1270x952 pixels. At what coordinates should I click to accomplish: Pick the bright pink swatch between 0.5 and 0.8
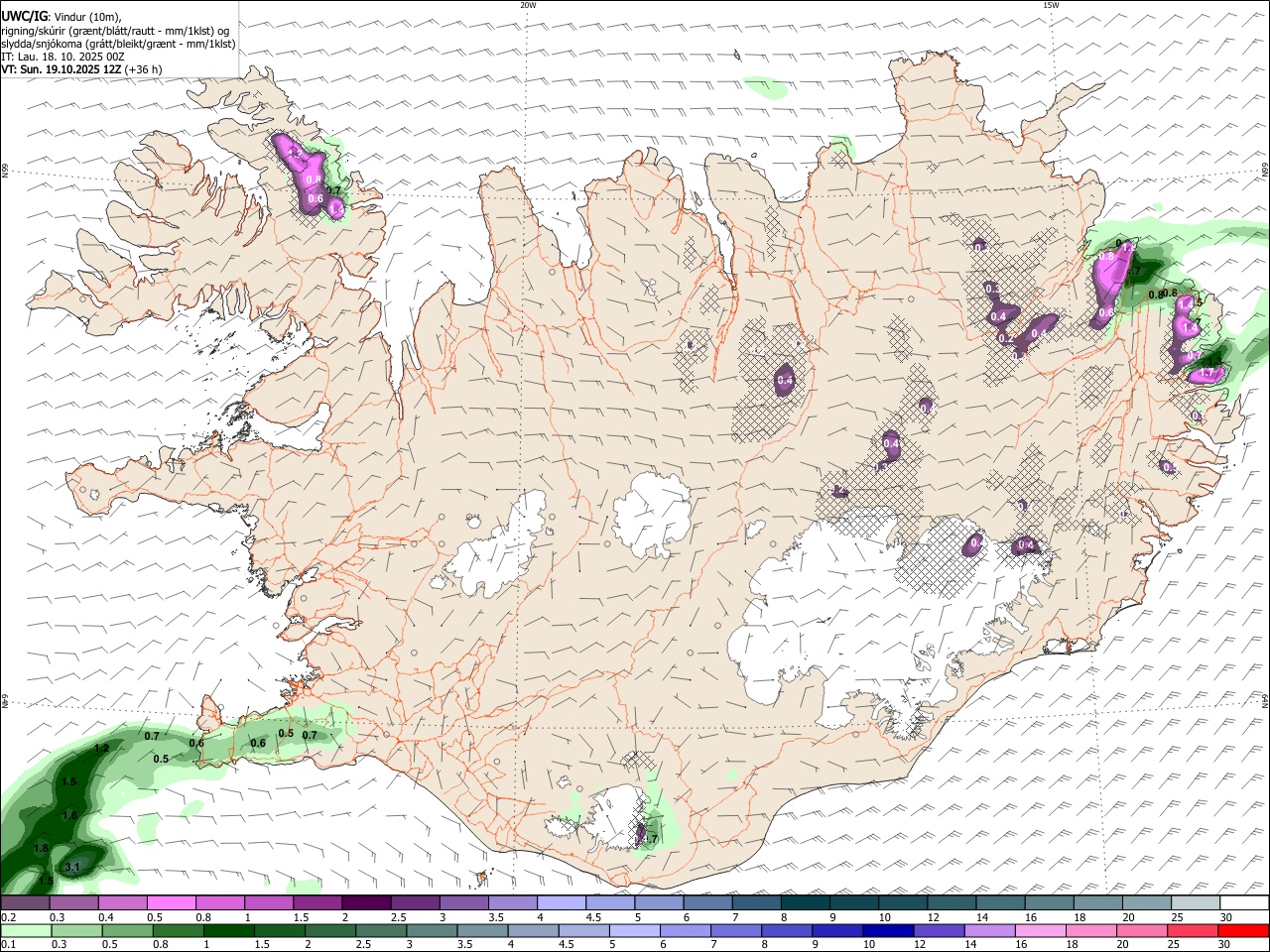pyautogui.click(x=171, y=903)
